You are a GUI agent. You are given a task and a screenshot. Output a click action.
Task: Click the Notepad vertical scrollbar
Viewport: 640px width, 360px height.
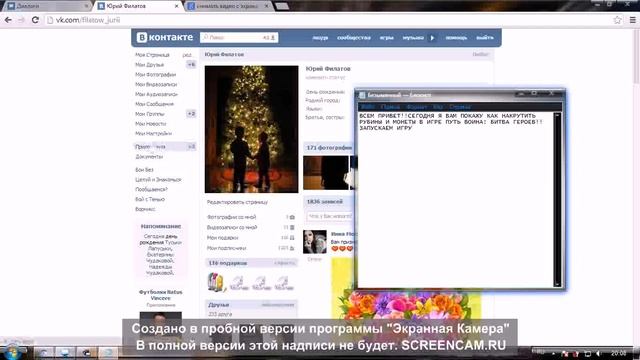557,199
